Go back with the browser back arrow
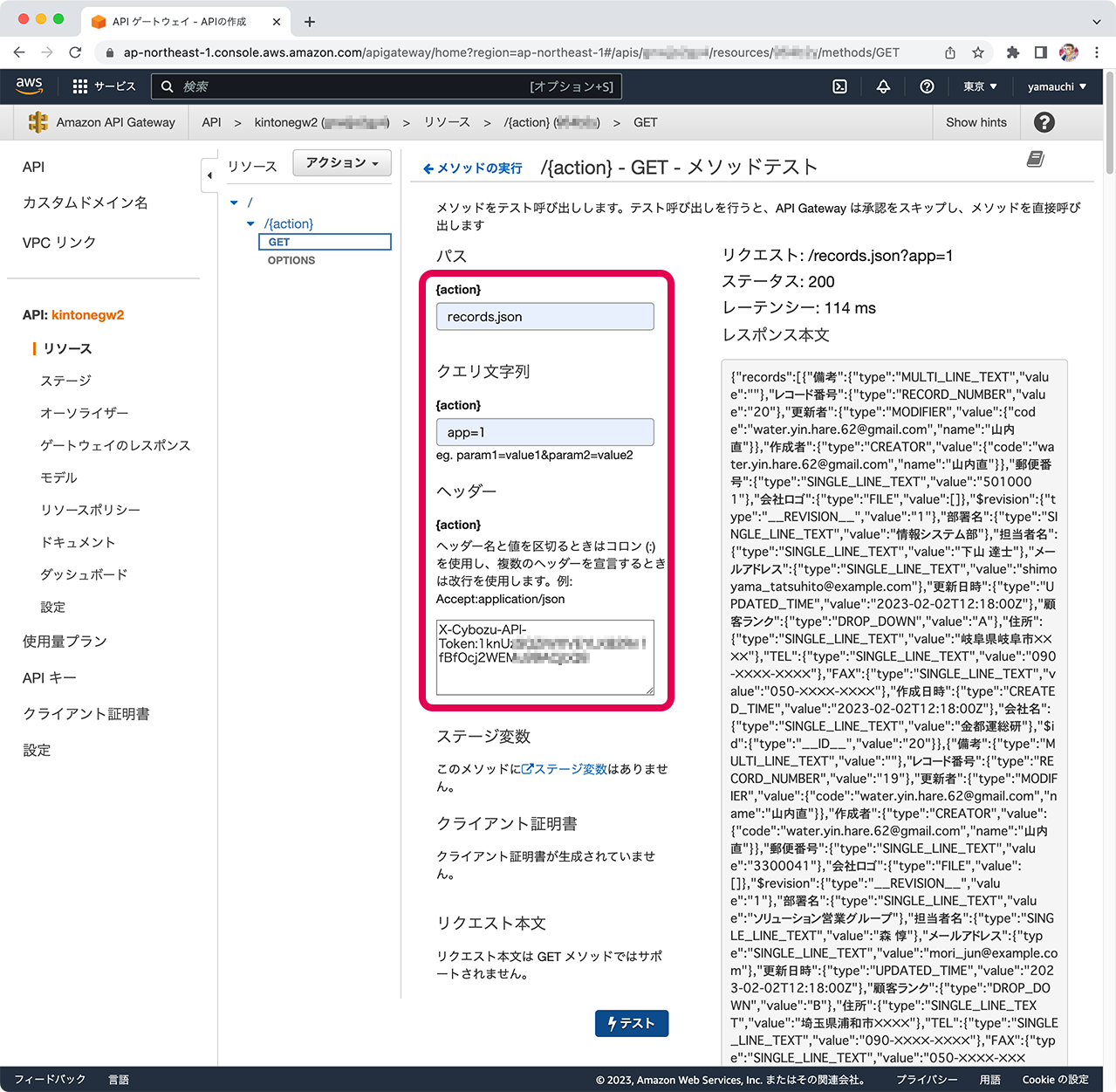The width and height of the screenshot is (1116, 1092). pyautogui.click(x=19, y=52)
